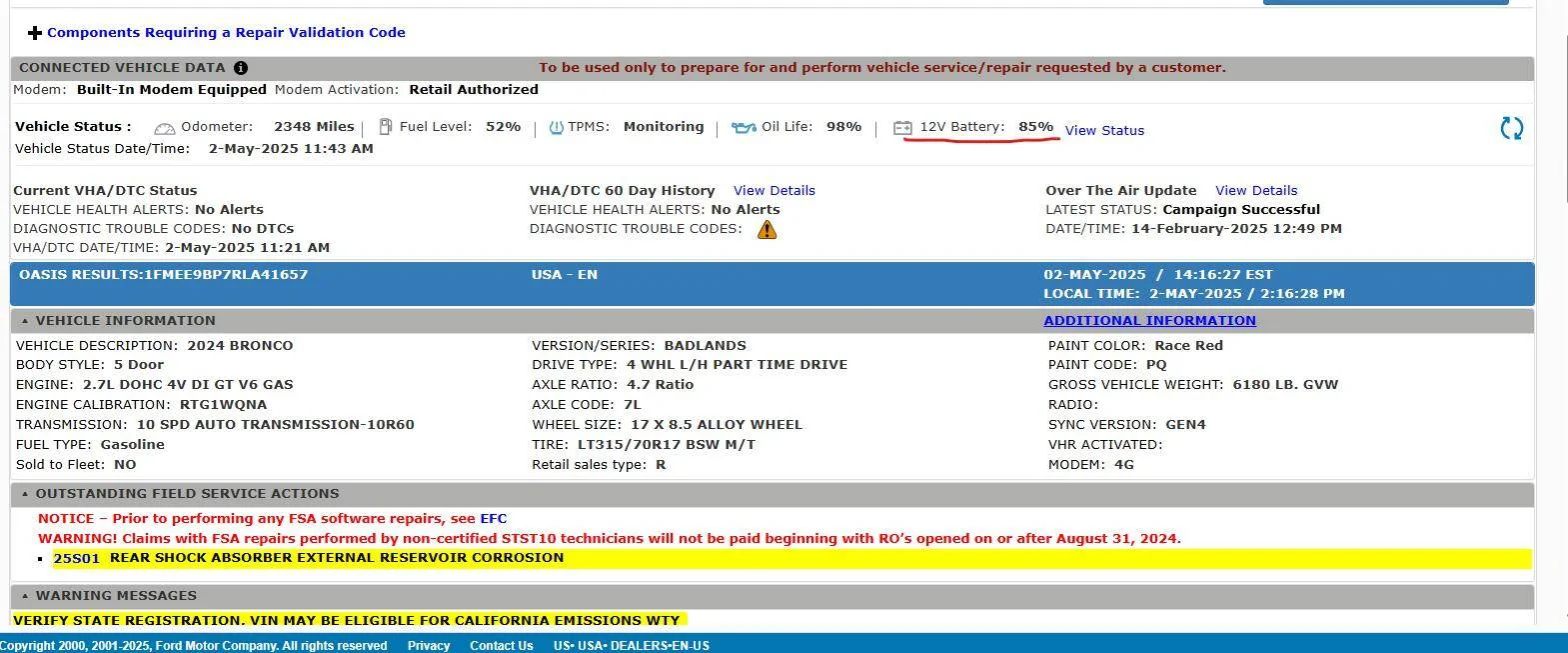Select the 6180 LB. GVW weight text
This screenshot has height=653, width=1568.
pyautogui.click(x=1285, y=384)
